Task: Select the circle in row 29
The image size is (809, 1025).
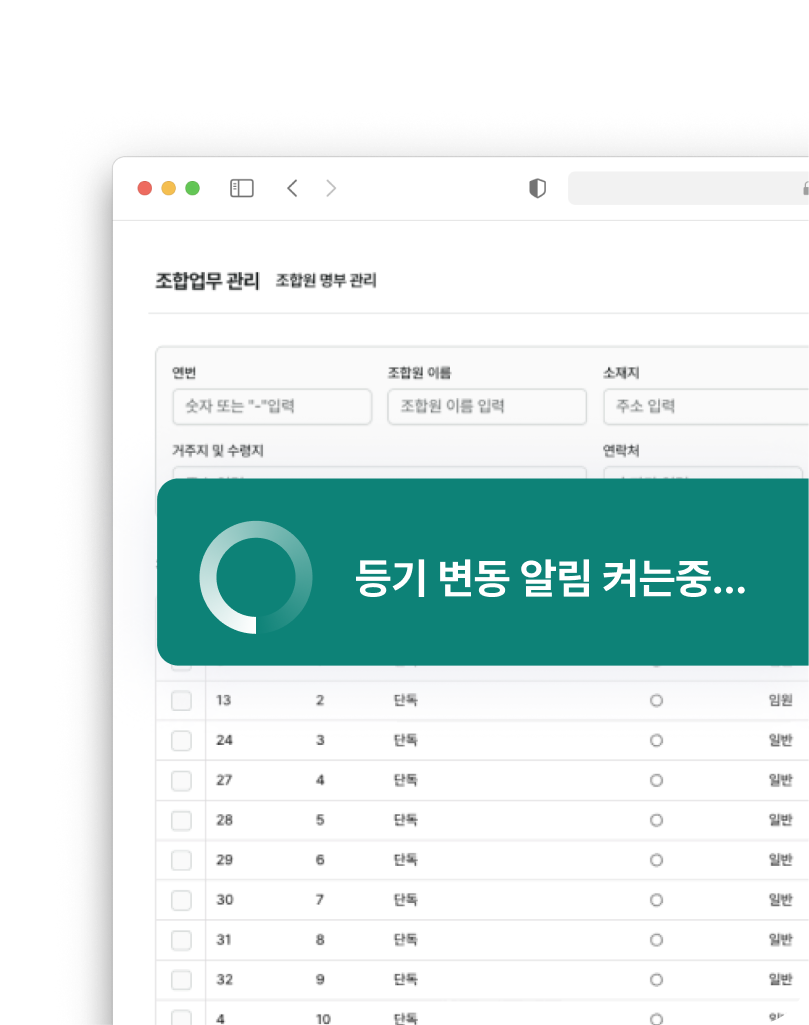Action: [656, 860]
